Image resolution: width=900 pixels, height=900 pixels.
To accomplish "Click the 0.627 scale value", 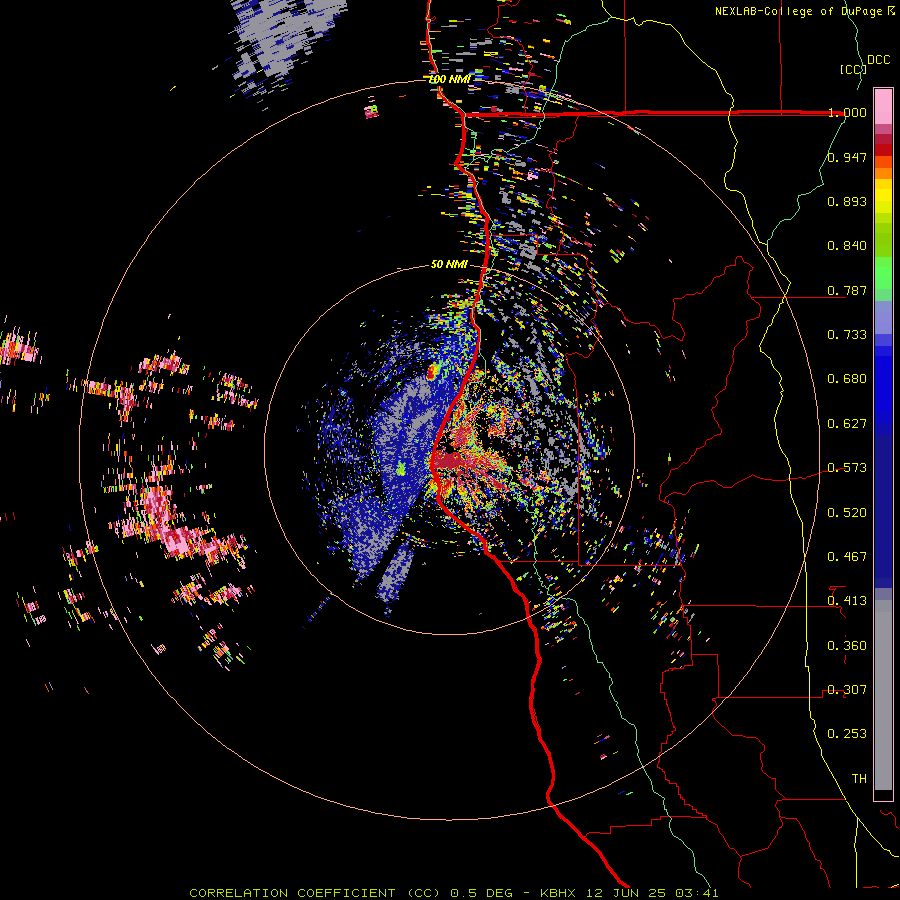I will (847, 424).
